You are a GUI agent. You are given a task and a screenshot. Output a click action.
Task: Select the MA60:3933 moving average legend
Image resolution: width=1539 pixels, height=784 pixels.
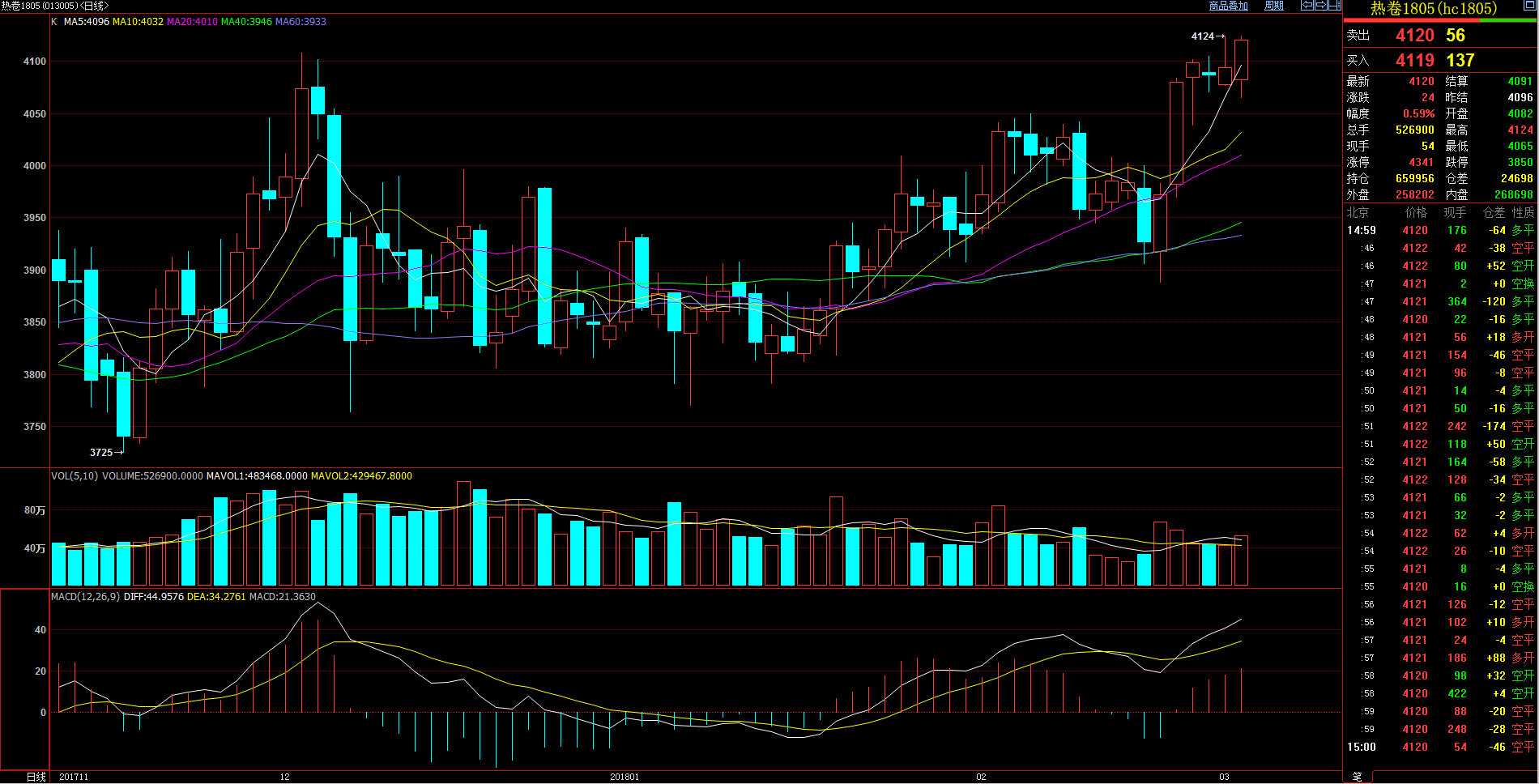(x=301, y=22)
